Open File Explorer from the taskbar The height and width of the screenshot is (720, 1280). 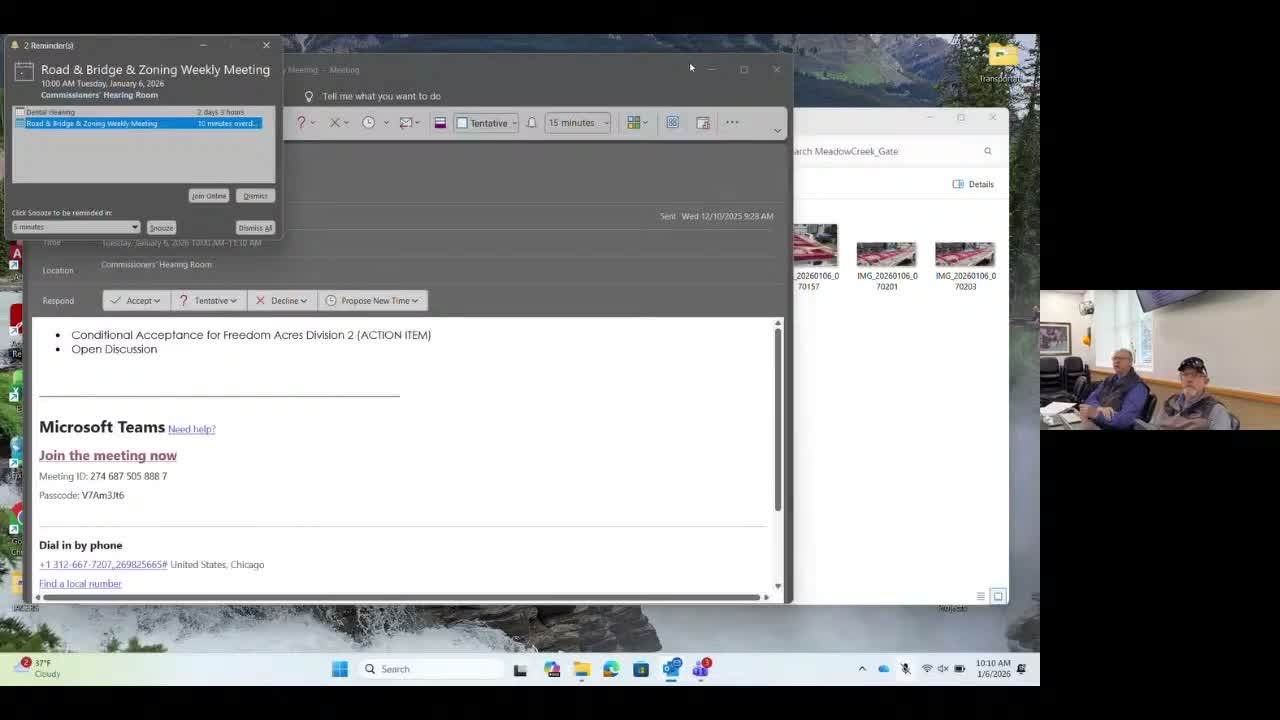(x=582, y=669)
